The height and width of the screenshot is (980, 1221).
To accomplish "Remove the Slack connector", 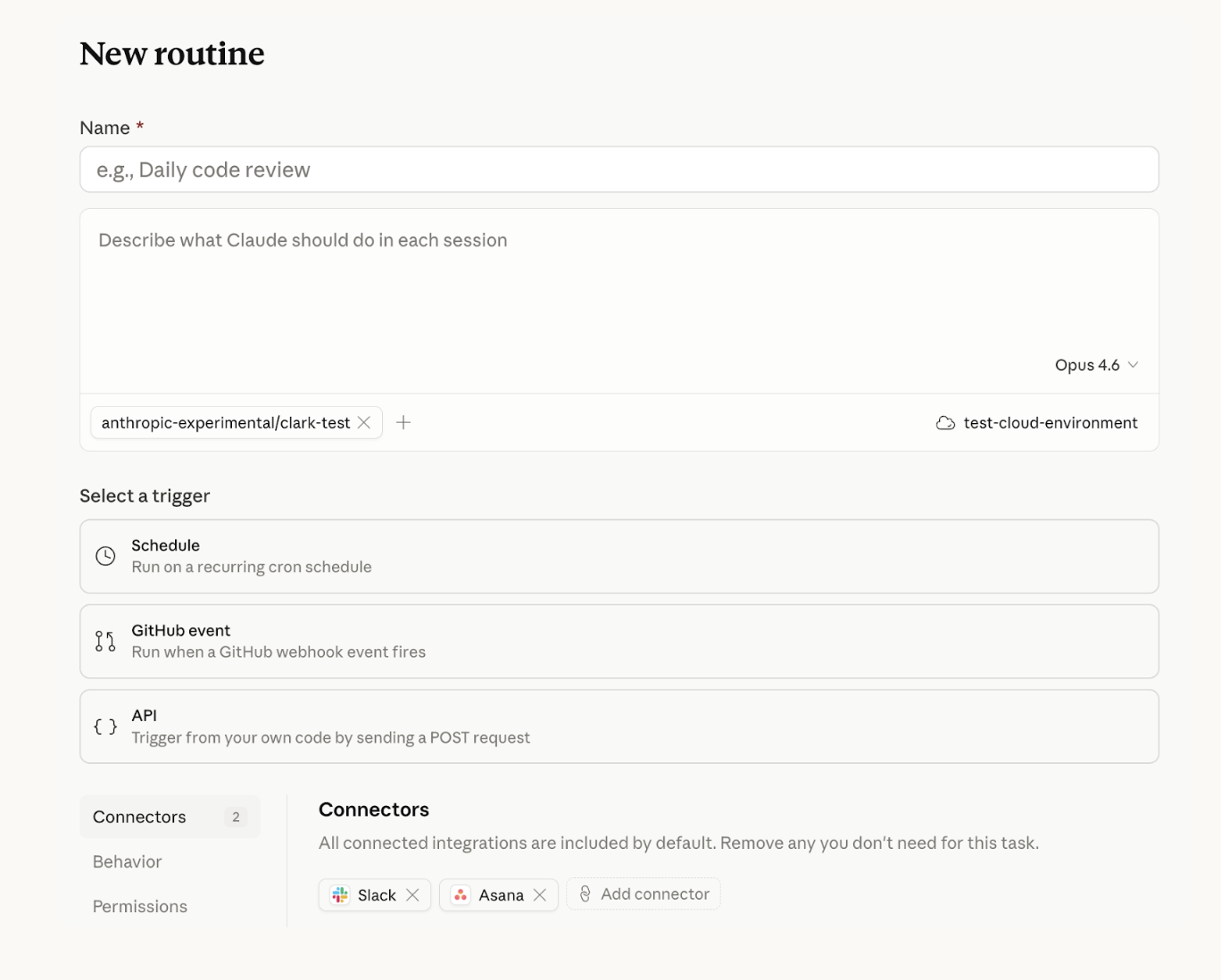I will 412,894.
